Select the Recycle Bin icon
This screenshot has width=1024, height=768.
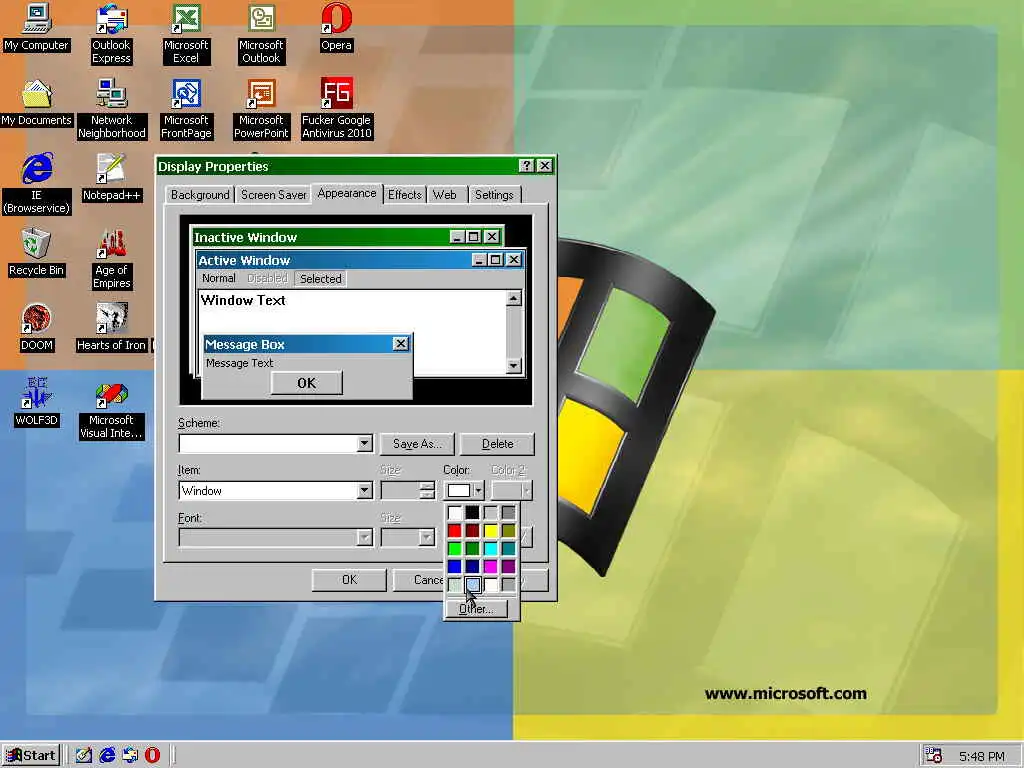[36, 253]
